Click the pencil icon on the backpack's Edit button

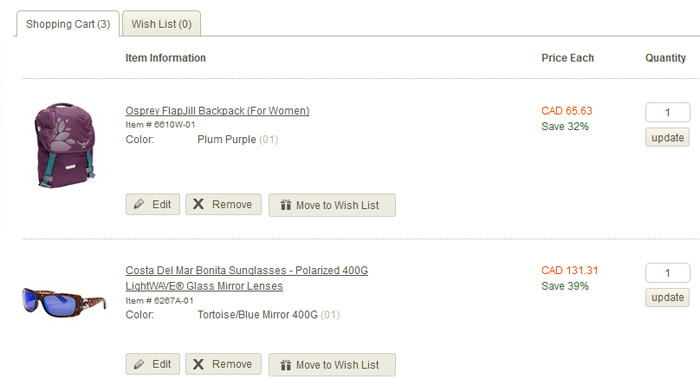point(139,204)
